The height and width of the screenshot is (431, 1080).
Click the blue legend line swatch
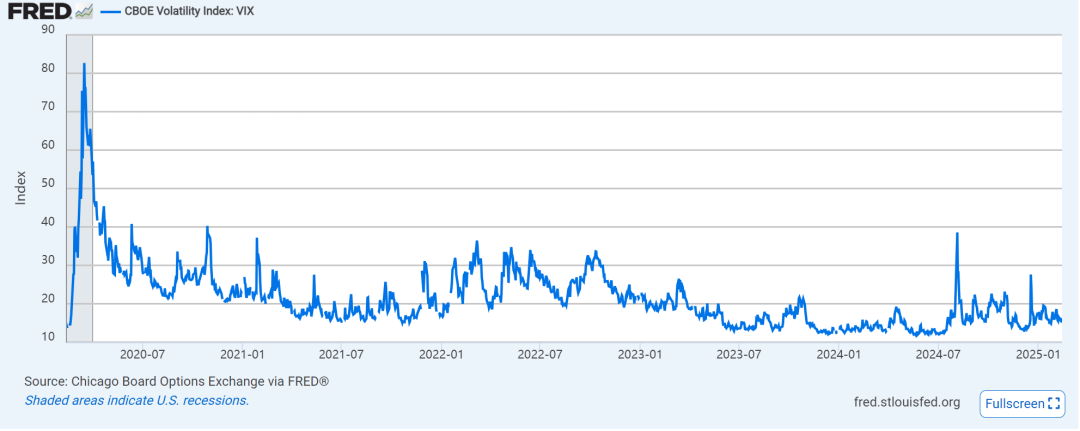tap(109, 11)
